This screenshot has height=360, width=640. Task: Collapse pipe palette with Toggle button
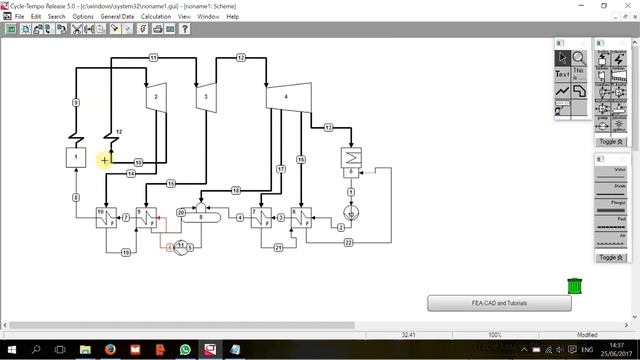tap(611, 258)
